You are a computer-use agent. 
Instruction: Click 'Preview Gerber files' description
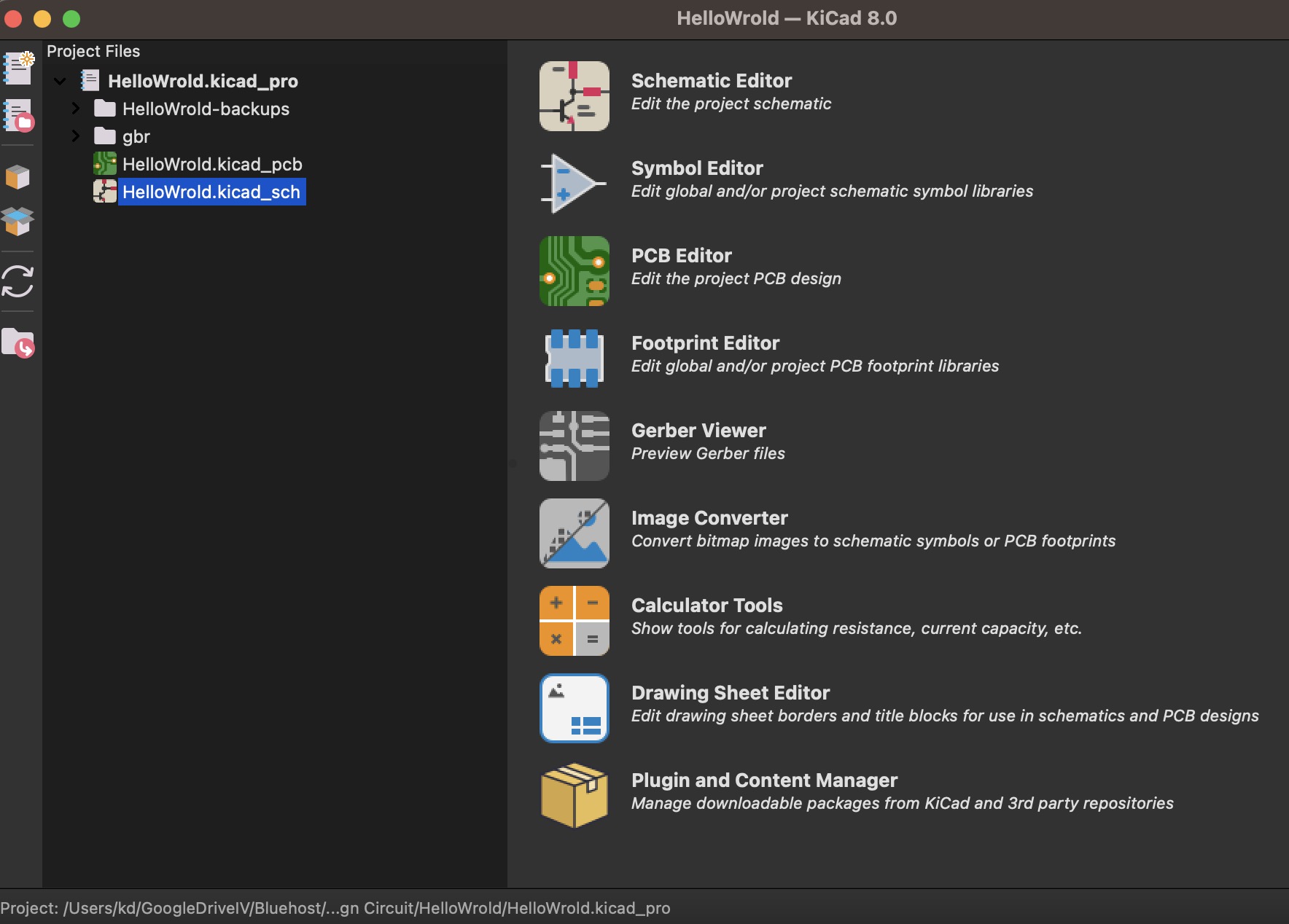(708, 453)
